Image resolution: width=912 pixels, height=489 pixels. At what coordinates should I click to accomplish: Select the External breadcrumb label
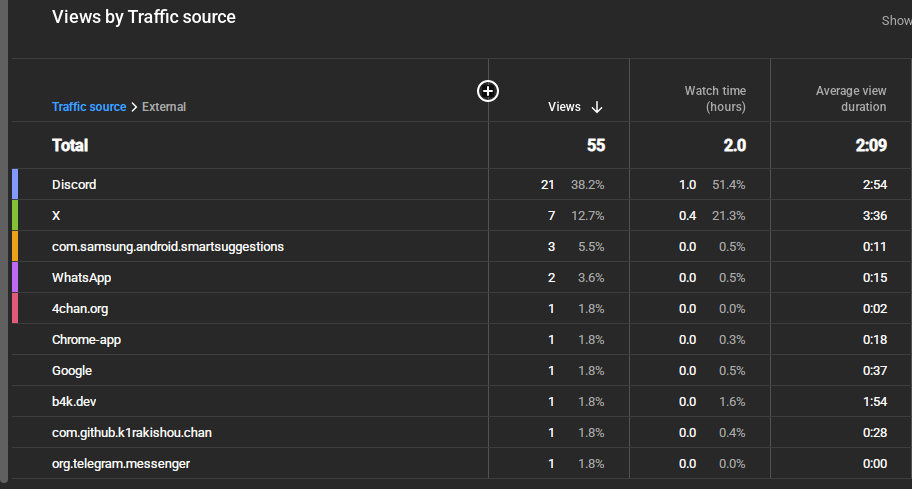point(164,107)
